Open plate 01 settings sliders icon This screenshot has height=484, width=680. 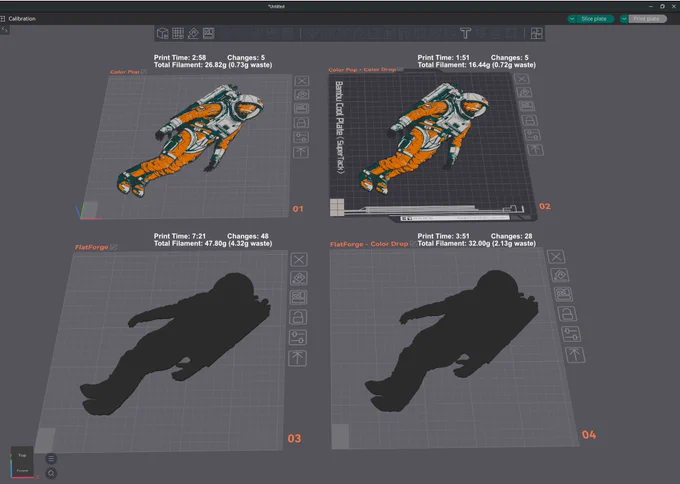[x=301, y=137]
